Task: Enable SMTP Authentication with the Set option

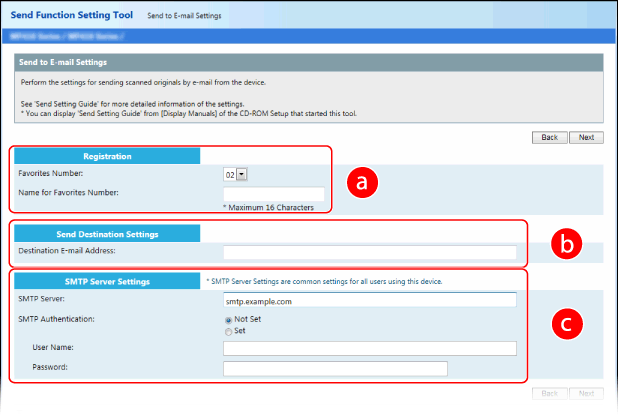Action: [228, 331]
